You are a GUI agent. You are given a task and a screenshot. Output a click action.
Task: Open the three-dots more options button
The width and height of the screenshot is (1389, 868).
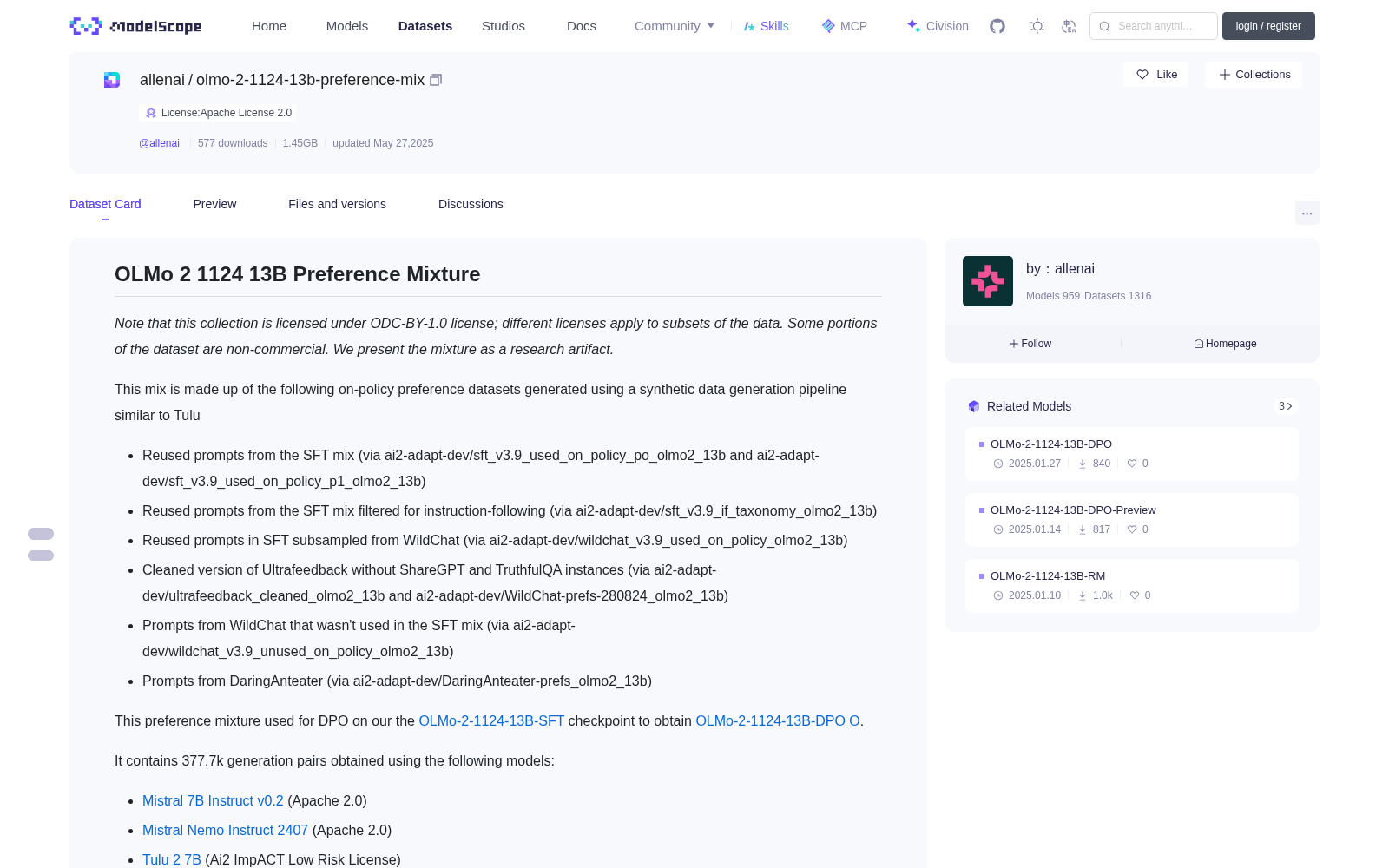click(x=1307, y=213)
